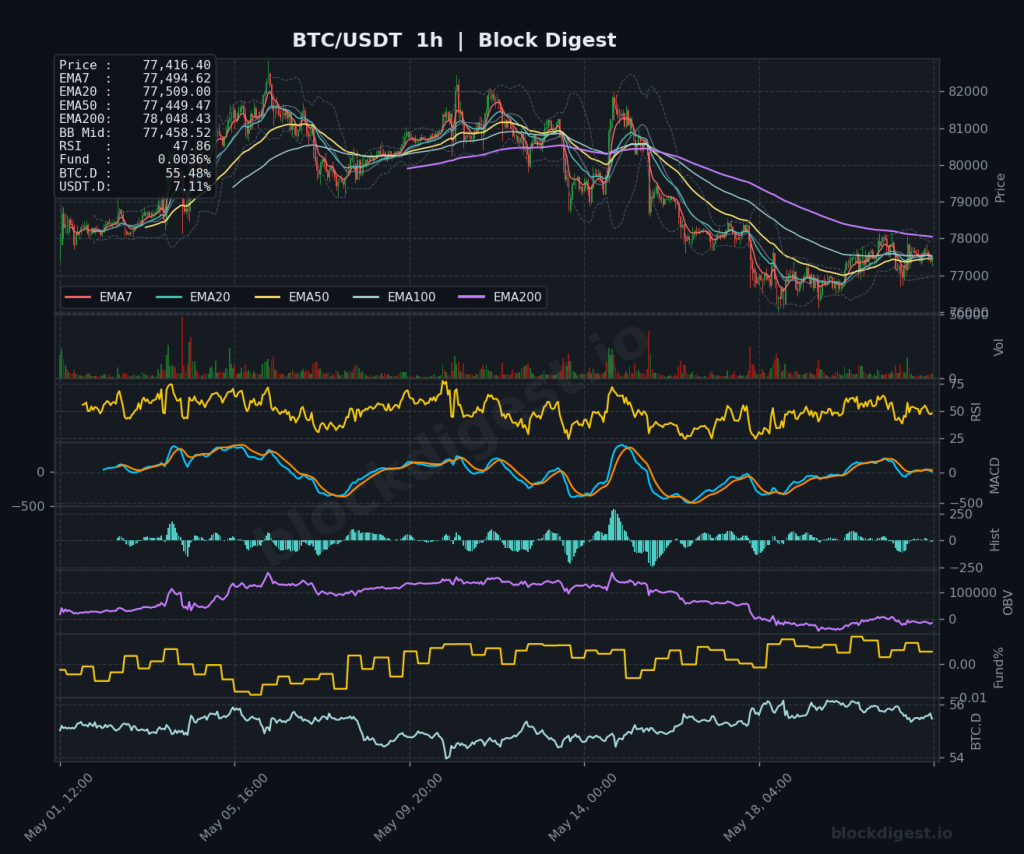The image size is (1024, 854).
Task: Select the BTC.D 55.48% info box row
Action: pos(135,173)
